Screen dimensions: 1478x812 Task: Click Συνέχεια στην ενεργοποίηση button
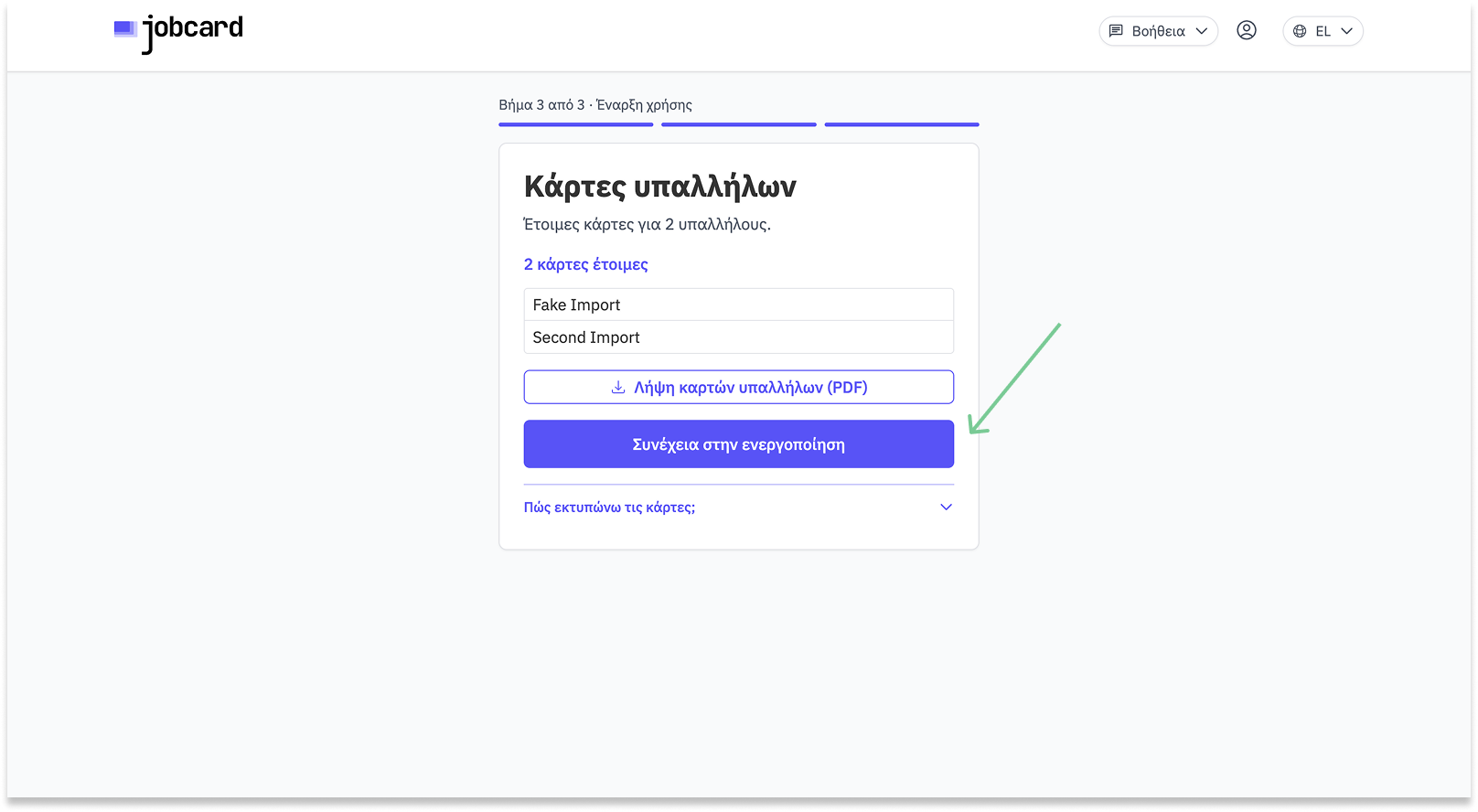point(739,444)
